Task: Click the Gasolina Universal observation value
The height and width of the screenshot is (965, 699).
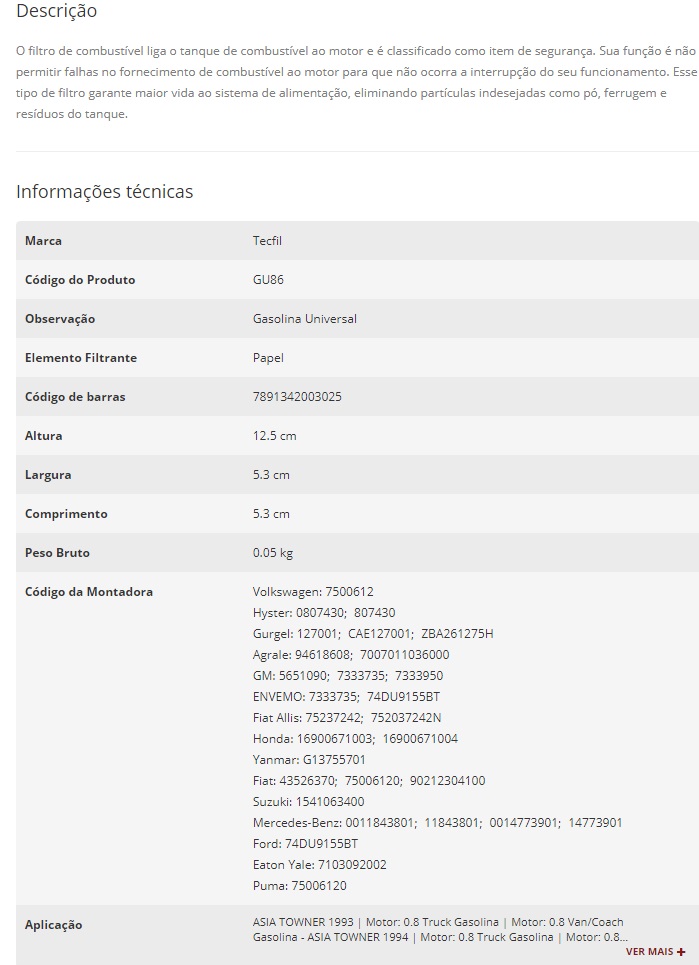Action: tap(304, 319)
